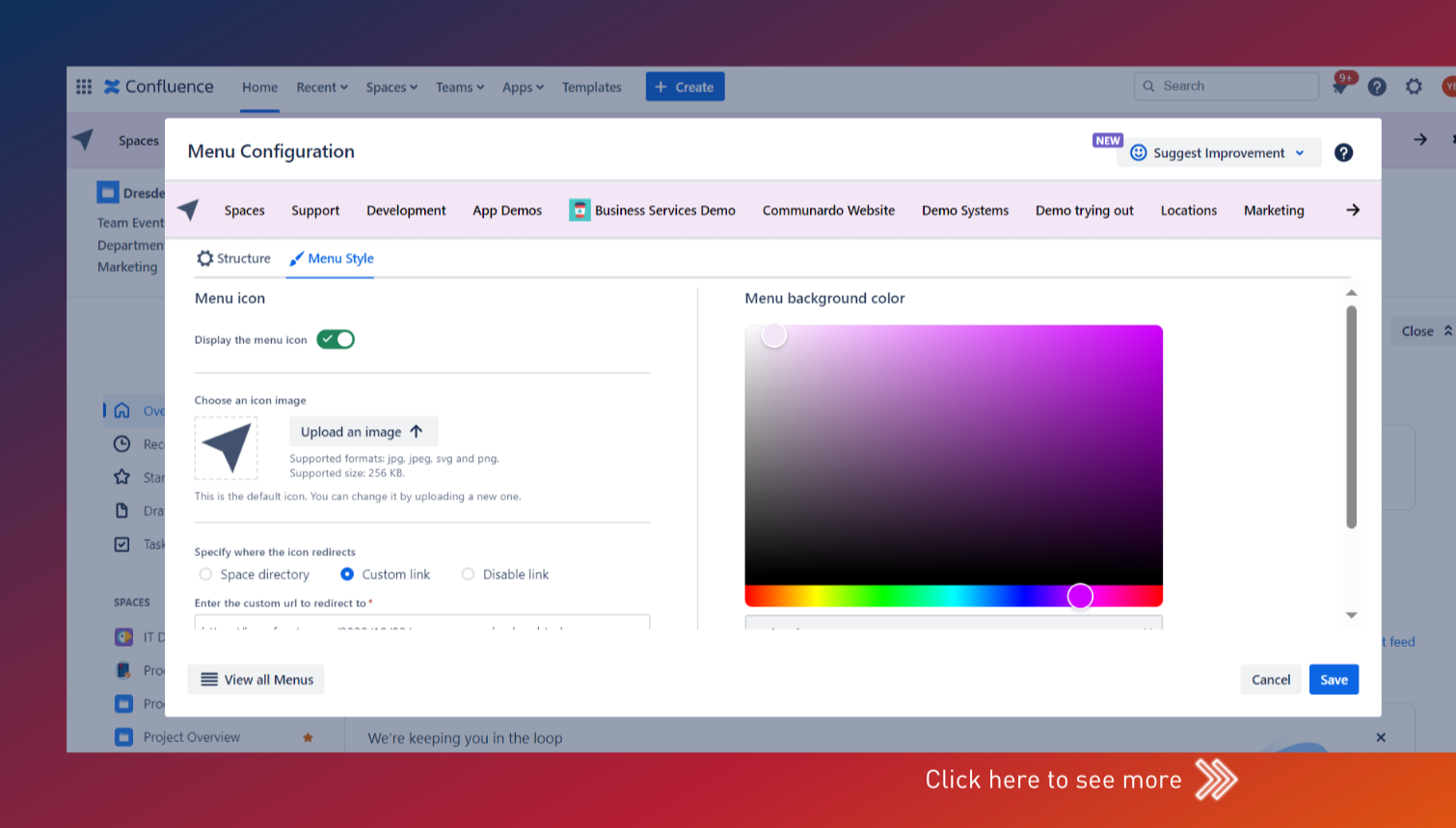
Task: Open the help question mark in Confluence header
Action: 1377,87
